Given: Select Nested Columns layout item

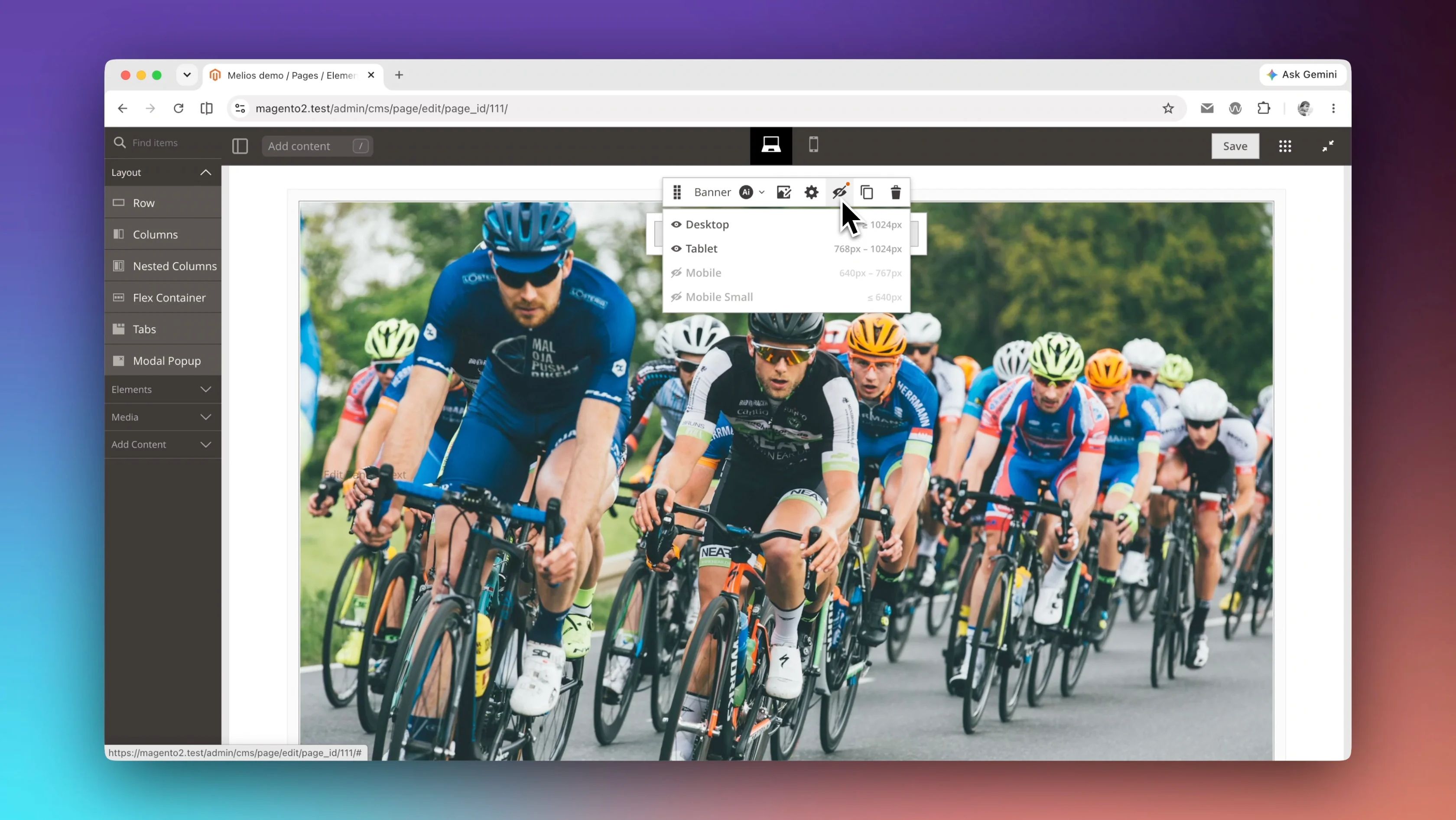Looking at the screenshot, I should [x=162, y=266].
